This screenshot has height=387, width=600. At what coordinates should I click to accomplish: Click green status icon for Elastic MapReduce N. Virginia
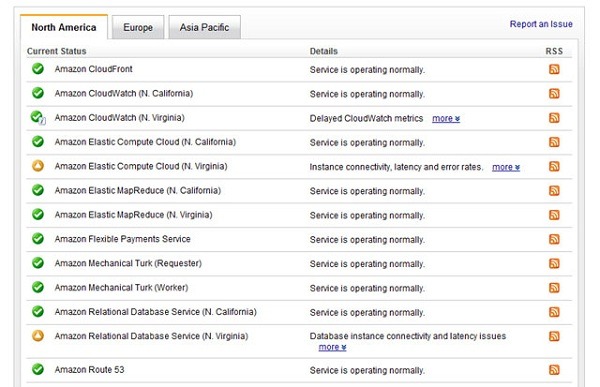[x=38, y=214]
